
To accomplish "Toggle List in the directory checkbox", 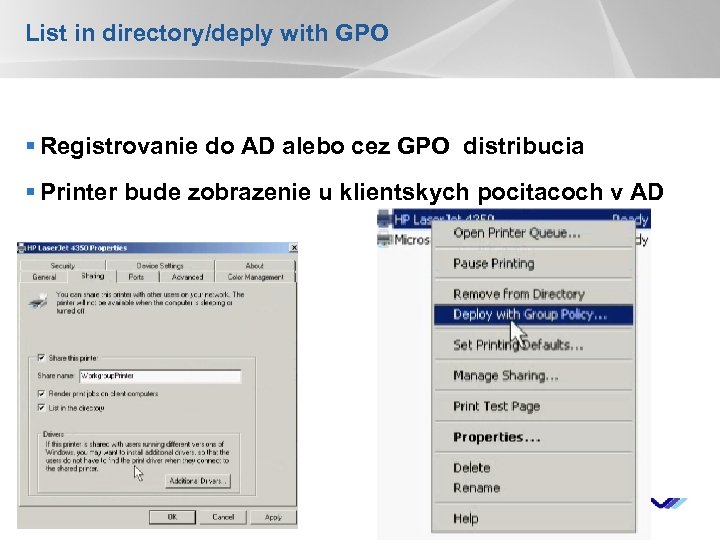I will click(x=41, y=408).
